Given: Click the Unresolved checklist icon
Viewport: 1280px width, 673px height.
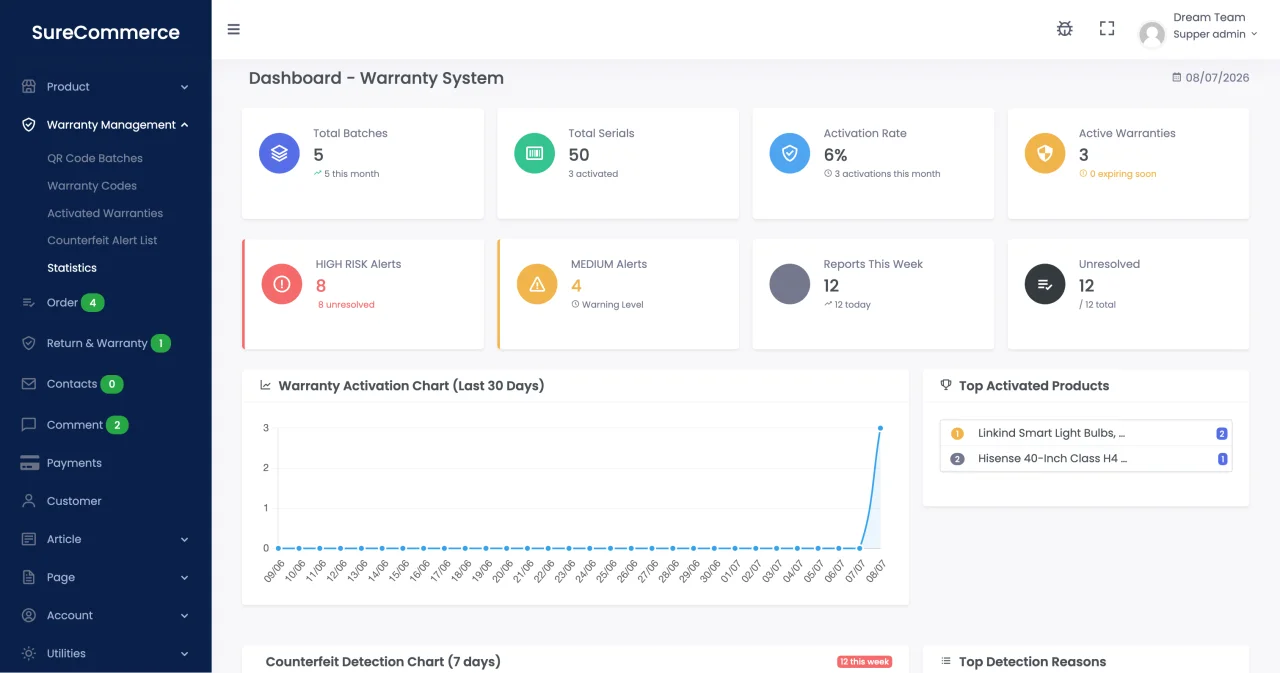Looking at the screenshot, I should pos(1045,284).
